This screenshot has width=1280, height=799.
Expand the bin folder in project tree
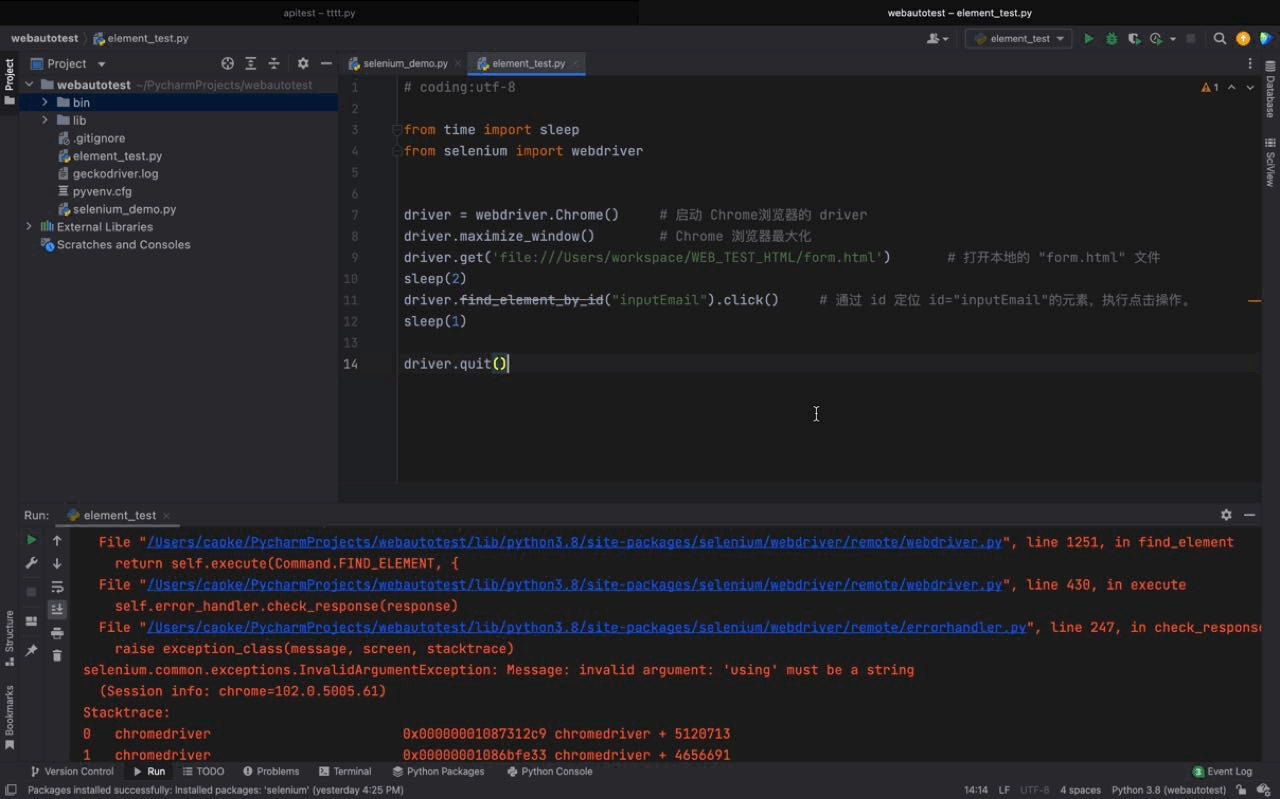45,102
